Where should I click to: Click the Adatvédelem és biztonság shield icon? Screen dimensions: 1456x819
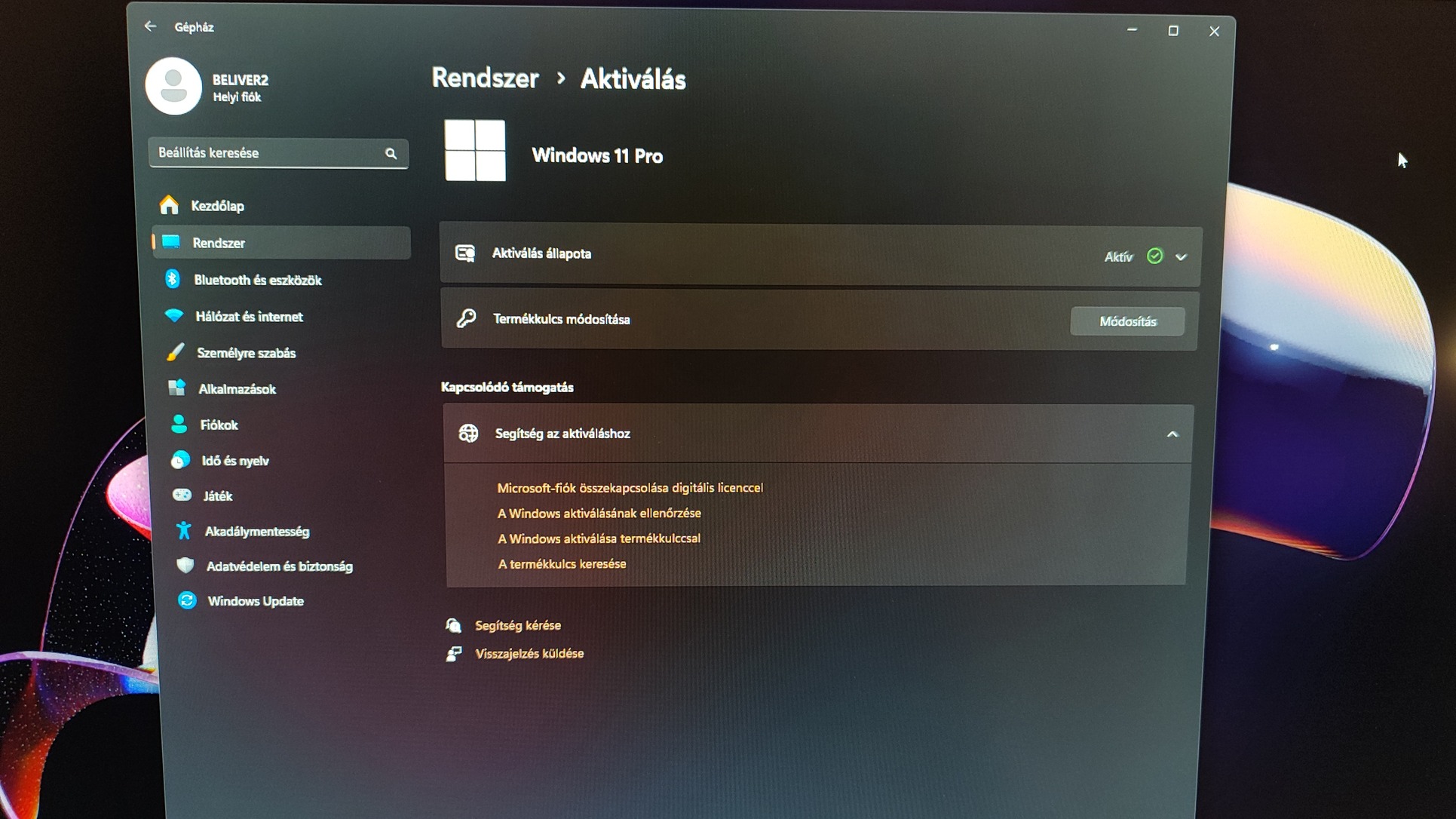tap(185, 566)
